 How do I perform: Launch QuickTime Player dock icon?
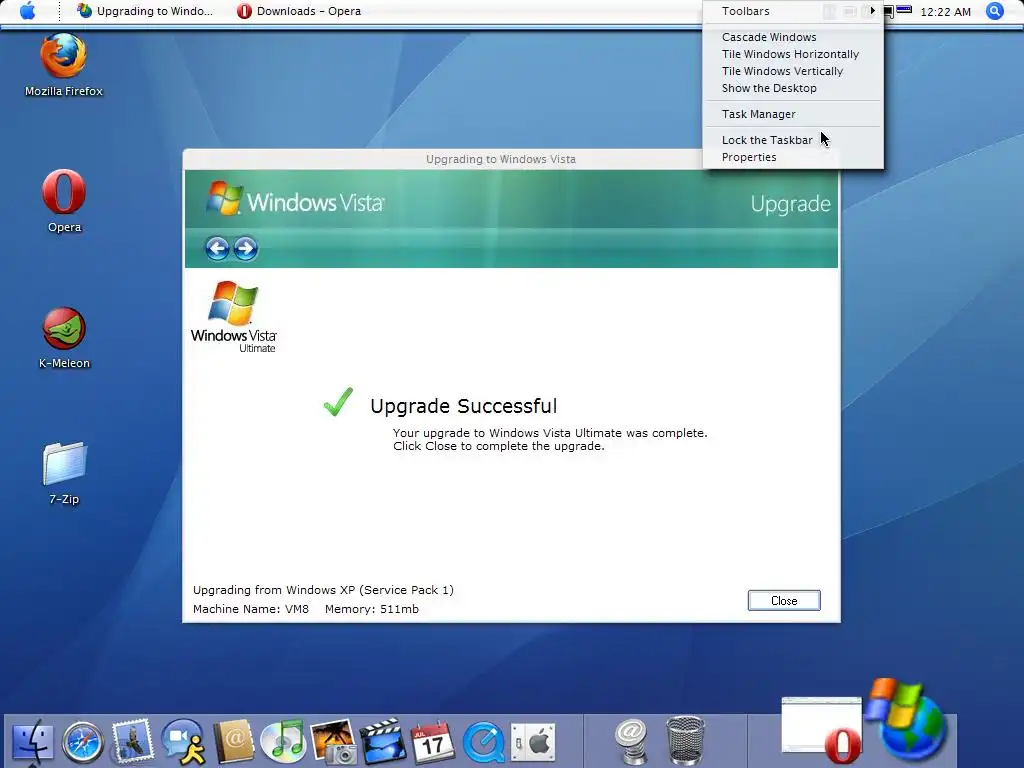484,743
